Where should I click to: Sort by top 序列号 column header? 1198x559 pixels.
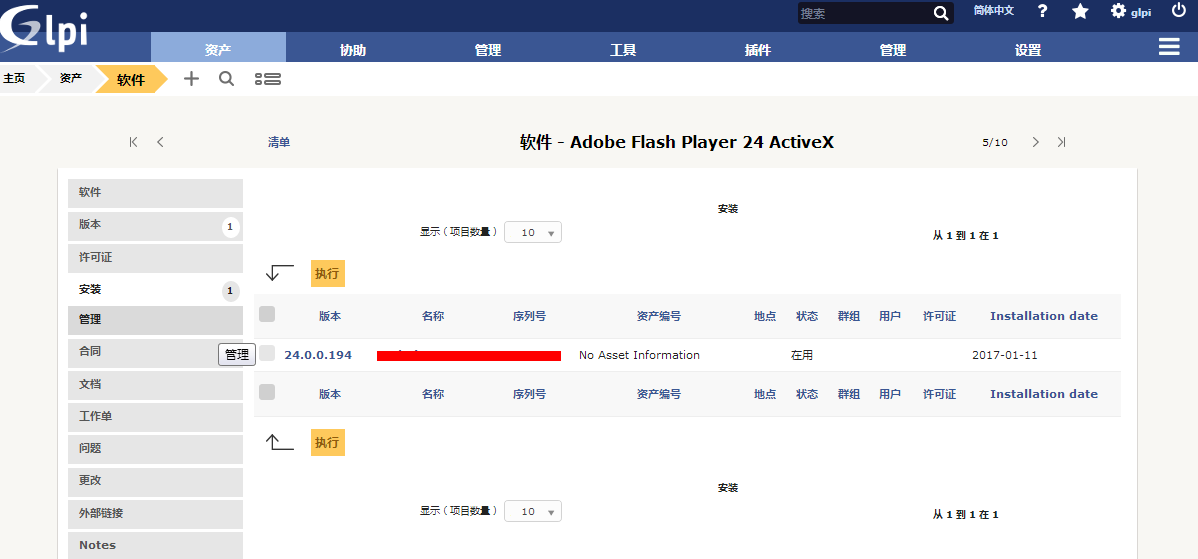tap(529, 316)
